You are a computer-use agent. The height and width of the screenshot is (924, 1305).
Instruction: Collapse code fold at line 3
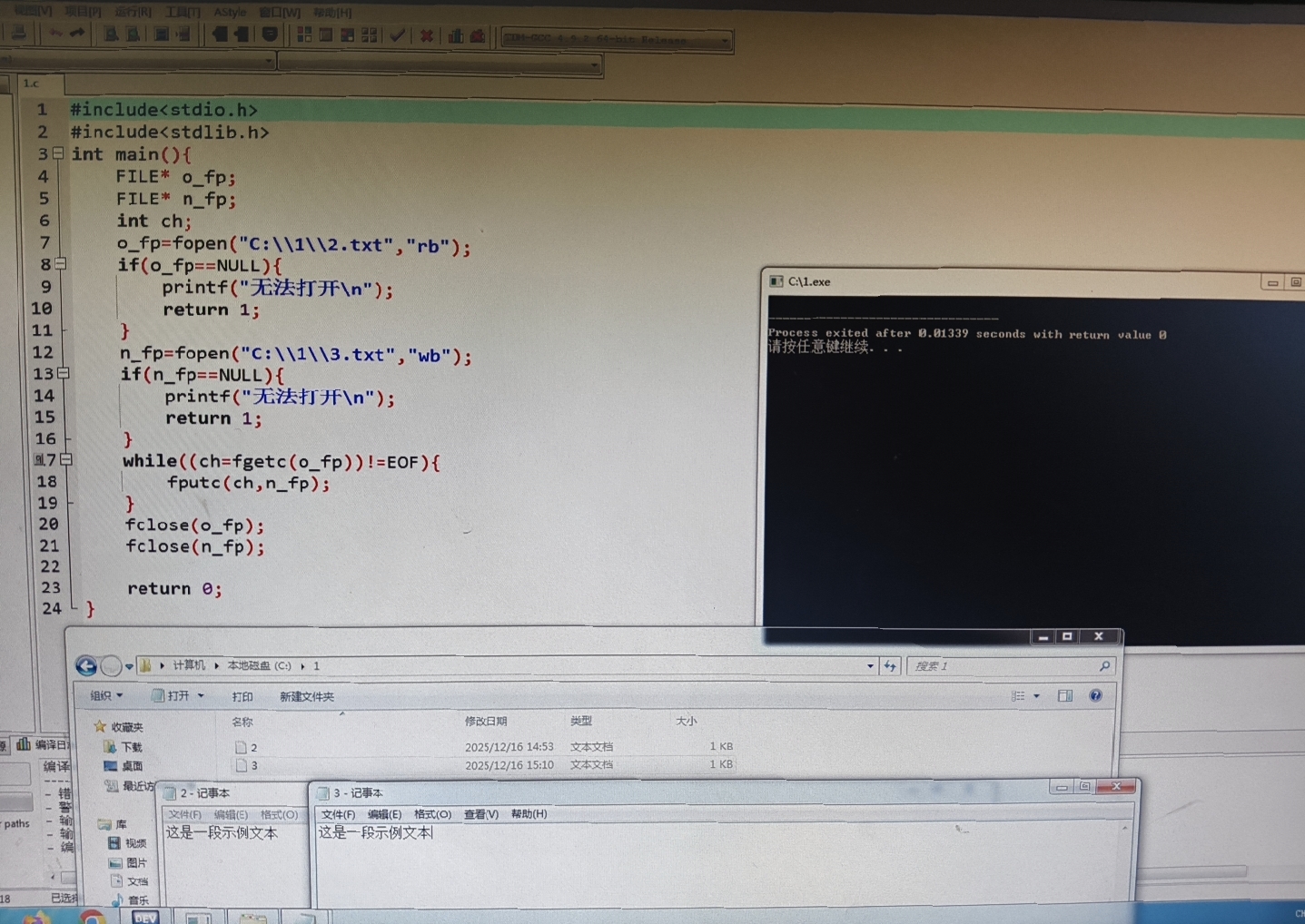[58, 153]
